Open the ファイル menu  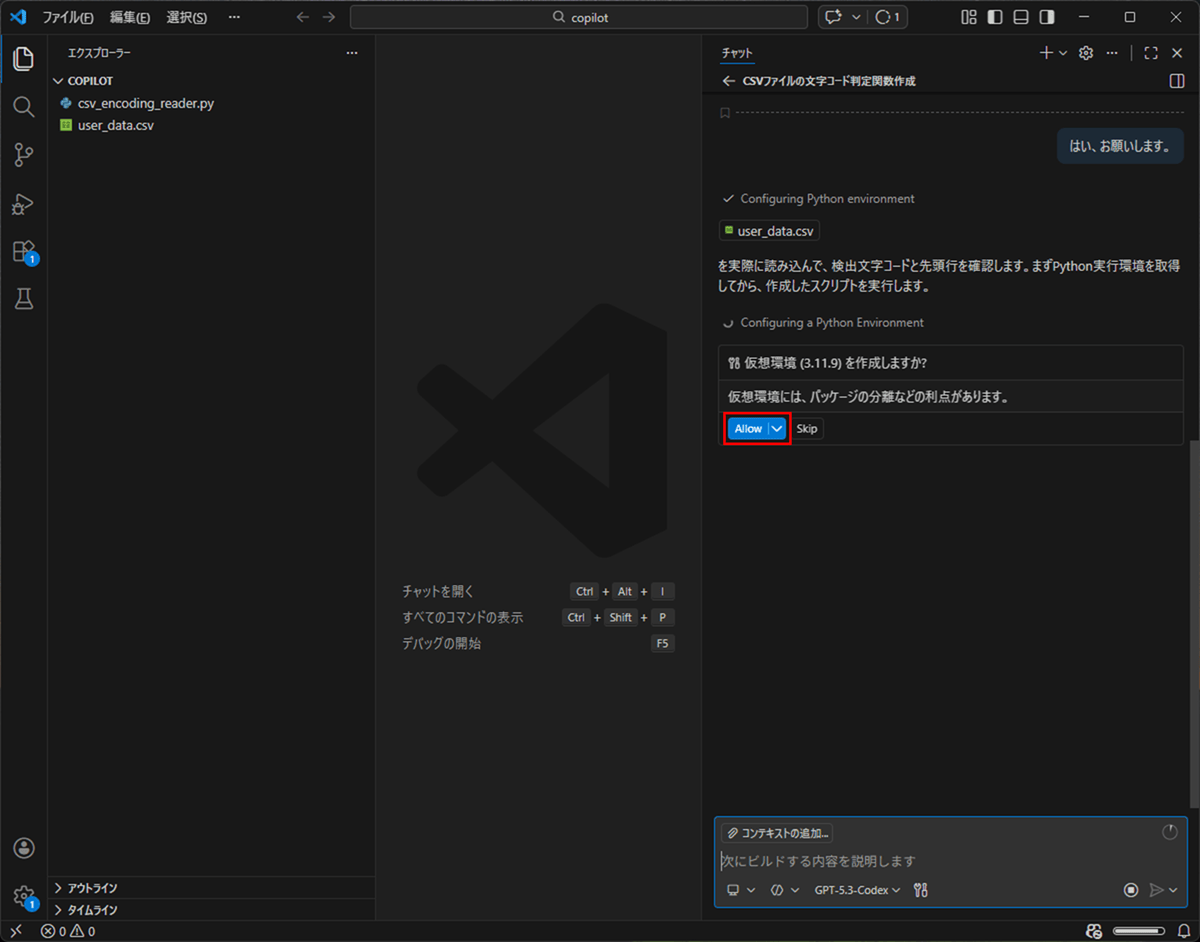click(x=68, y=17)
